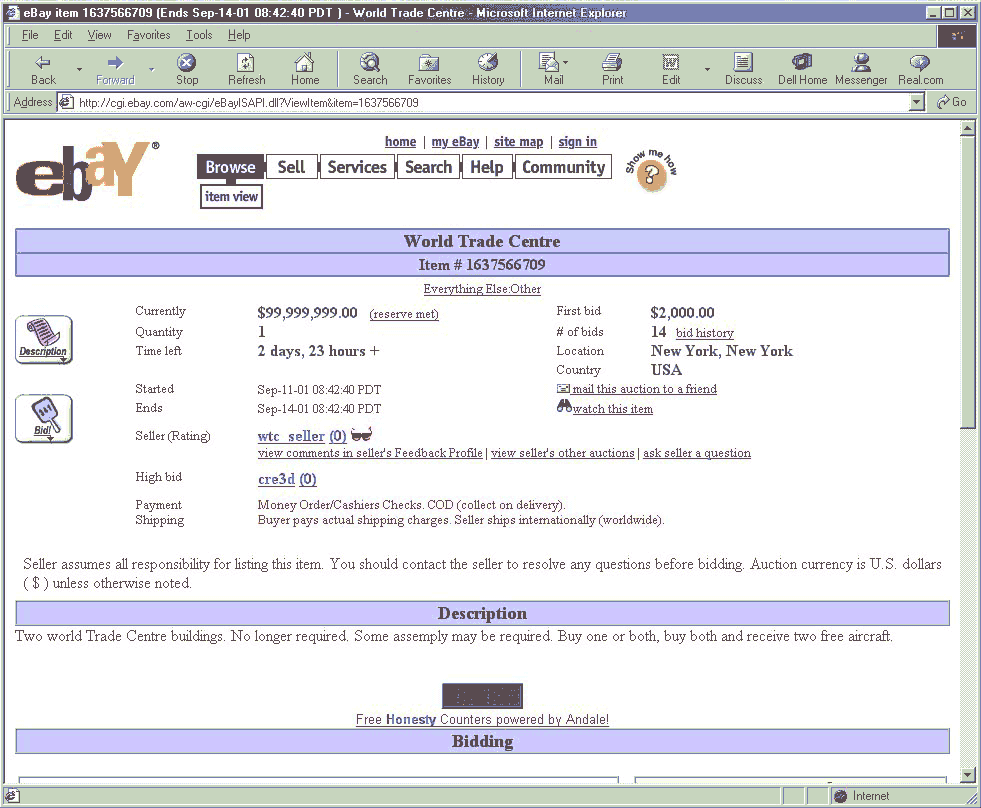Open the File menu
This screenshot has width=981, height=808.
click(30, 35)
